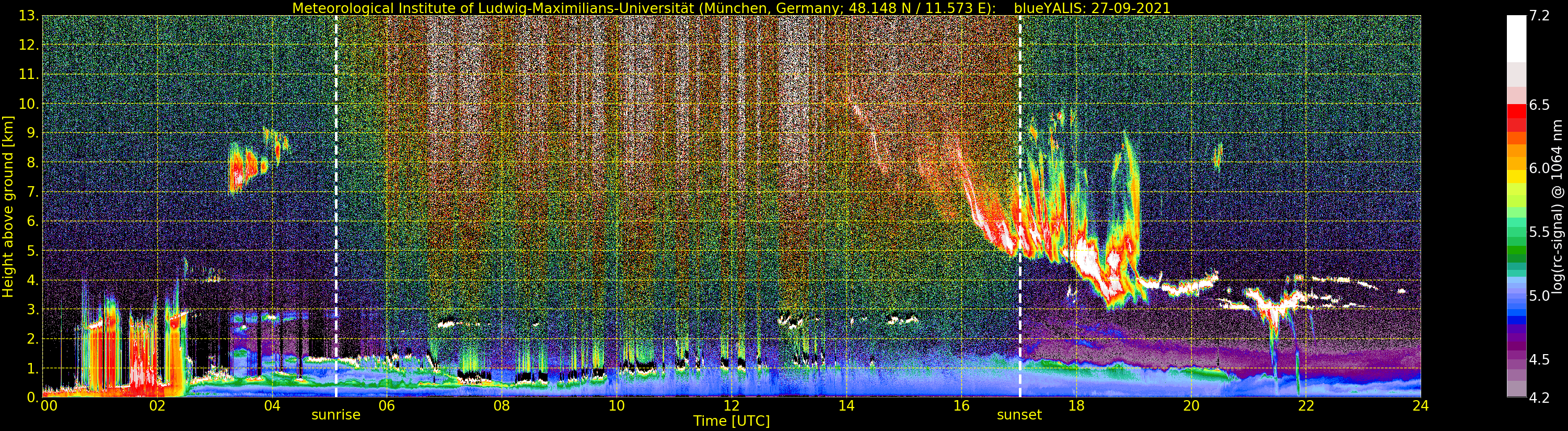
Task: Click the 'Time [UTC]' axis label
Action: pos(731,421)
